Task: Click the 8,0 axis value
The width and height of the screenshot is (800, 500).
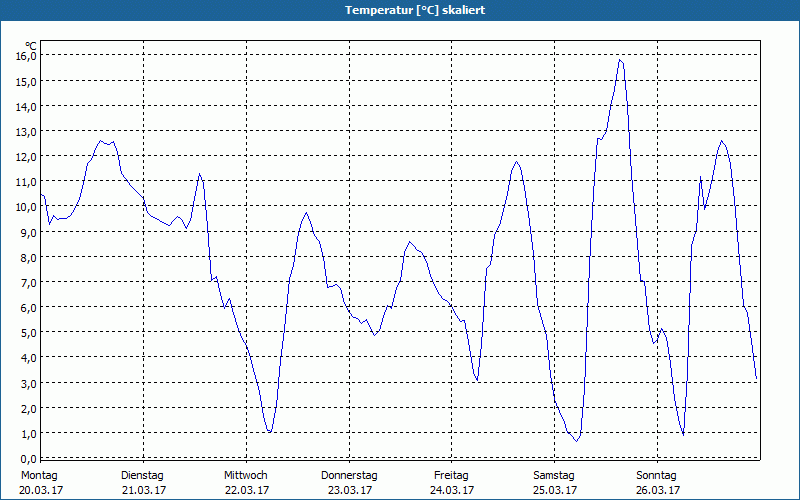Action: (x=29, y=258)
